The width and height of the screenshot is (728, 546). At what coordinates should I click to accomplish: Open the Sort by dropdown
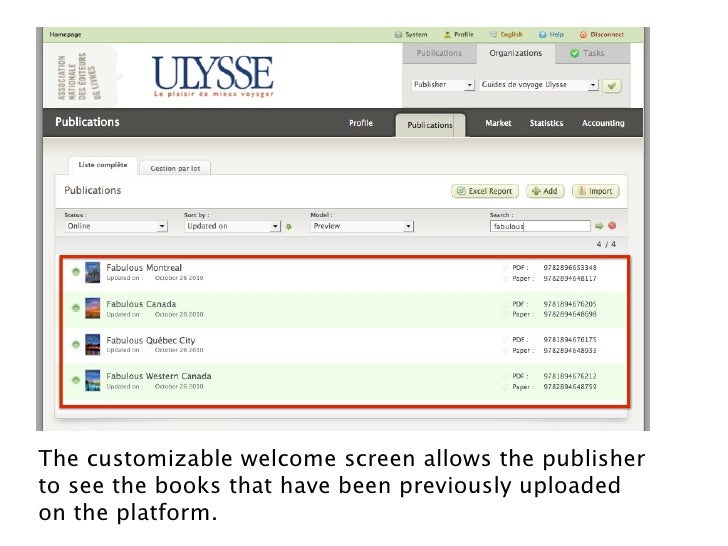click(232, 226)
